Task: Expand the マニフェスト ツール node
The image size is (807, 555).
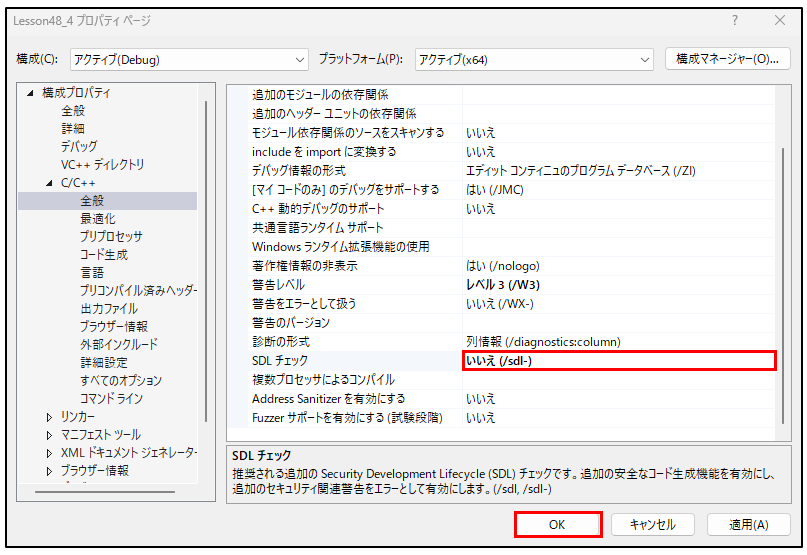Action: coord(50,435)
